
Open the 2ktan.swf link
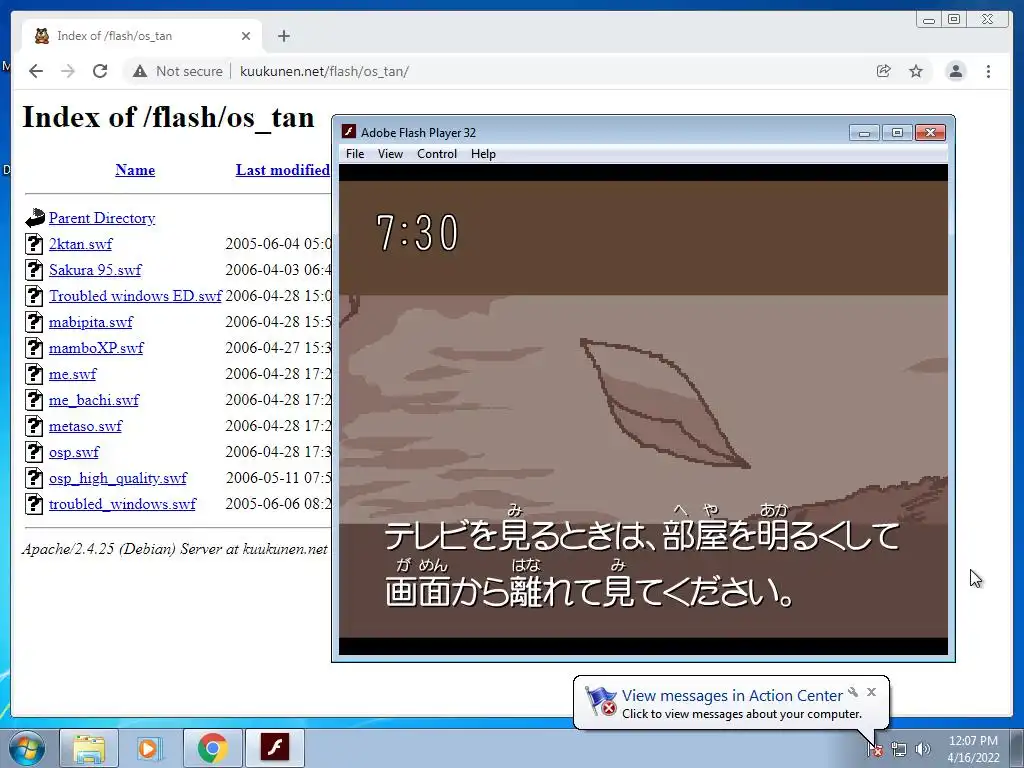pyautogui.click(x=80, y=244)
